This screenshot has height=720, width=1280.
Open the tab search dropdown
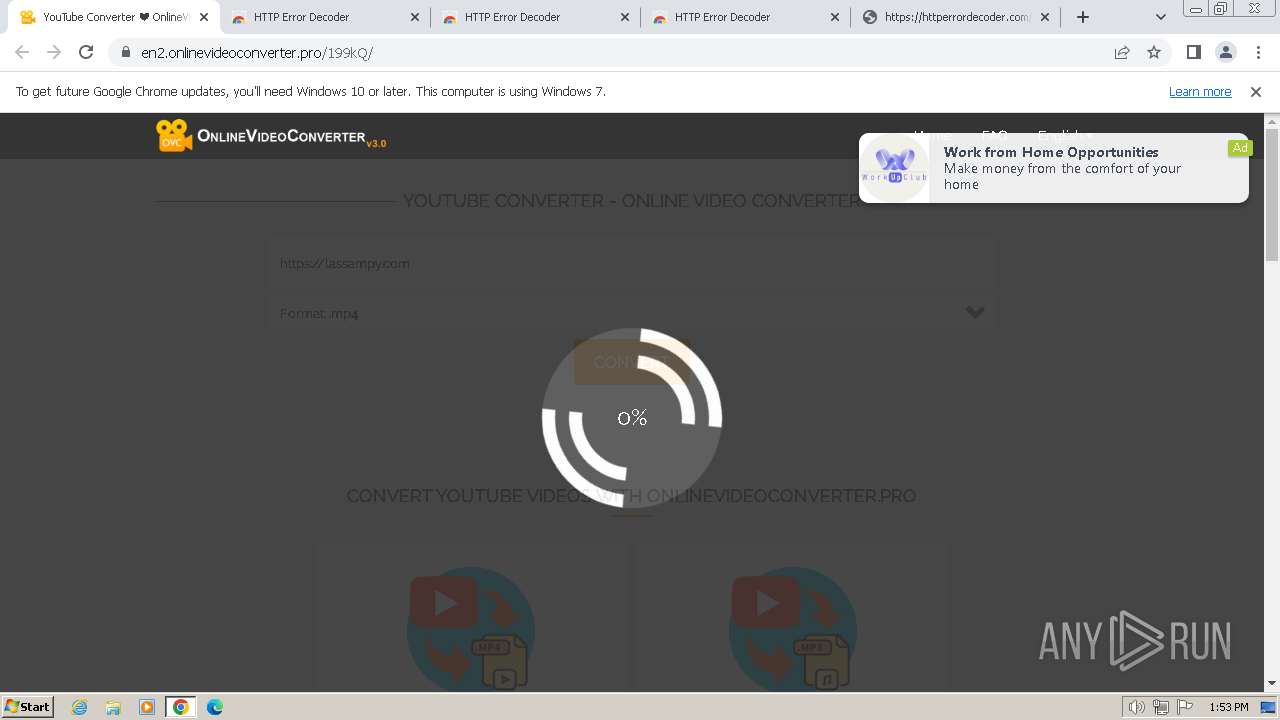(x=1160, y=17)
